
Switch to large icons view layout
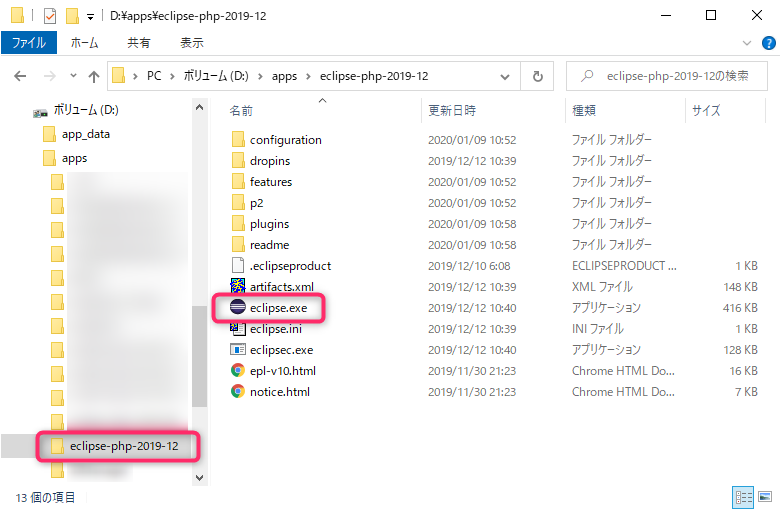pos(765,497)
